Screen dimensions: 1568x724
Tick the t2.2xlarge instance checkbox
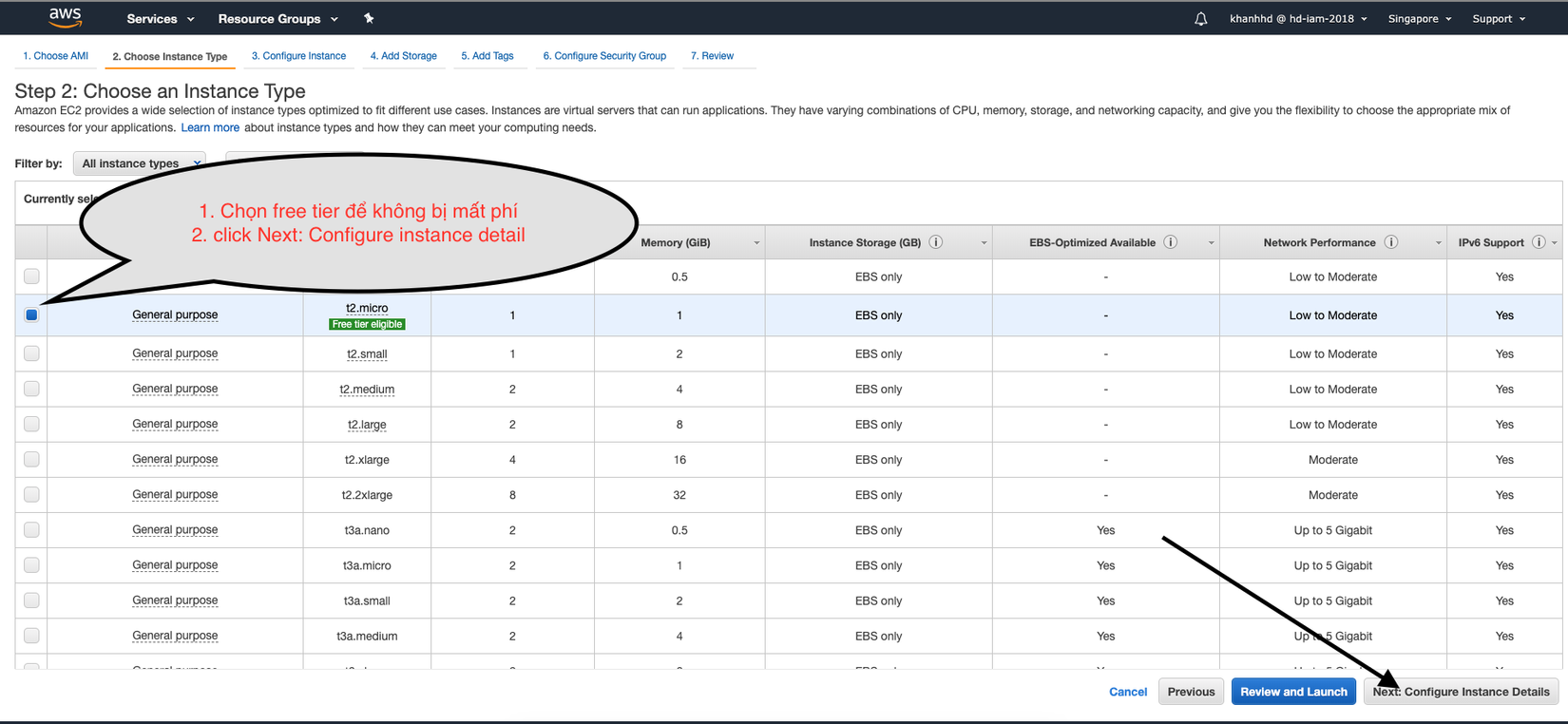(x=31, y=494)
